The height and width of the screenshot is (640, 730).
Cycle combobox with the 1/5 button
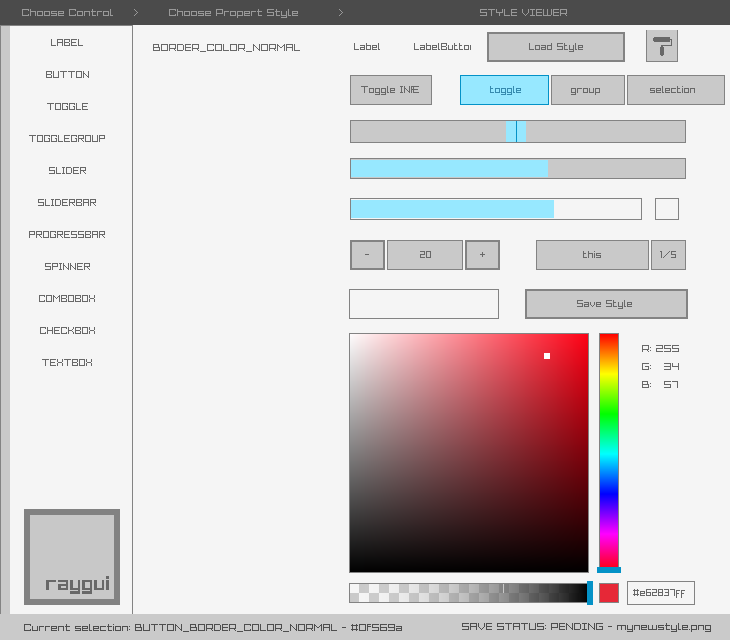coord(668,255)
